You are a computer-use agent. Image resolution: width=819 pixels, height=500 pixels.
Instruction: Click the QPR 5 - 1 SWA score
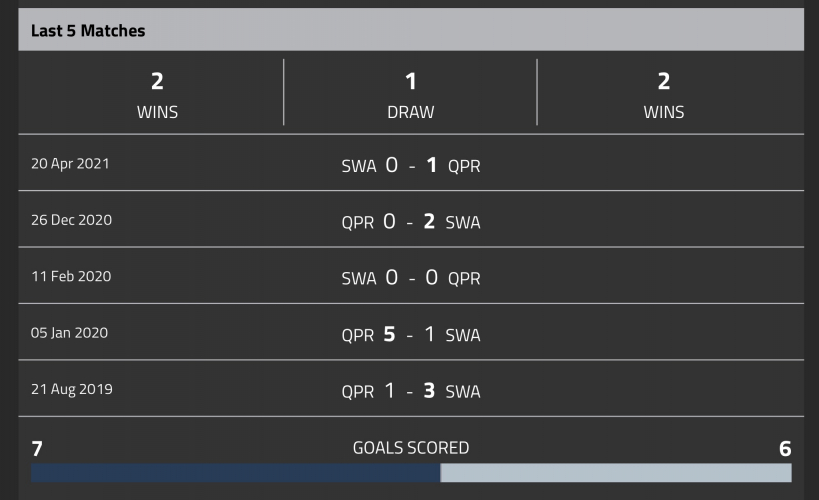[411, 334]
